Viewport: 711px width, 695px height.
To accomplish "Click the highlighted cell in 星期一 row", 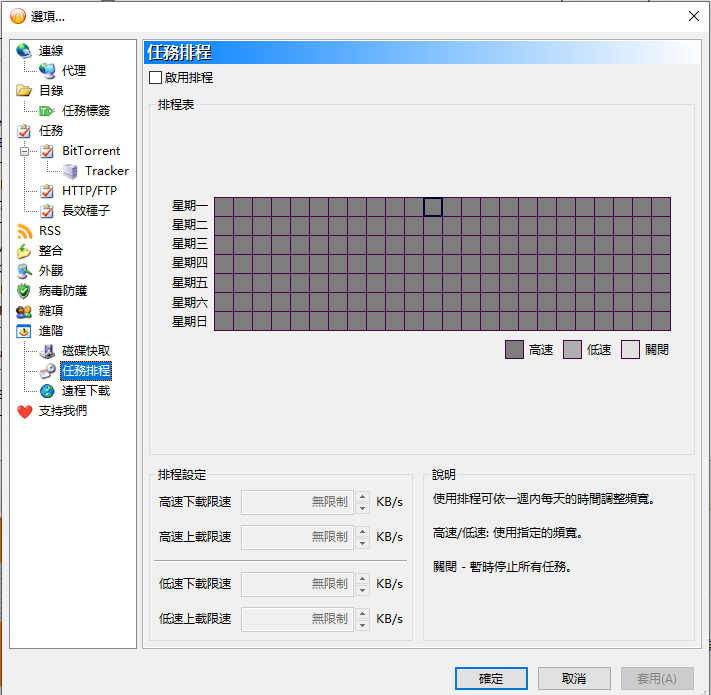I will [x=433, y=207].
